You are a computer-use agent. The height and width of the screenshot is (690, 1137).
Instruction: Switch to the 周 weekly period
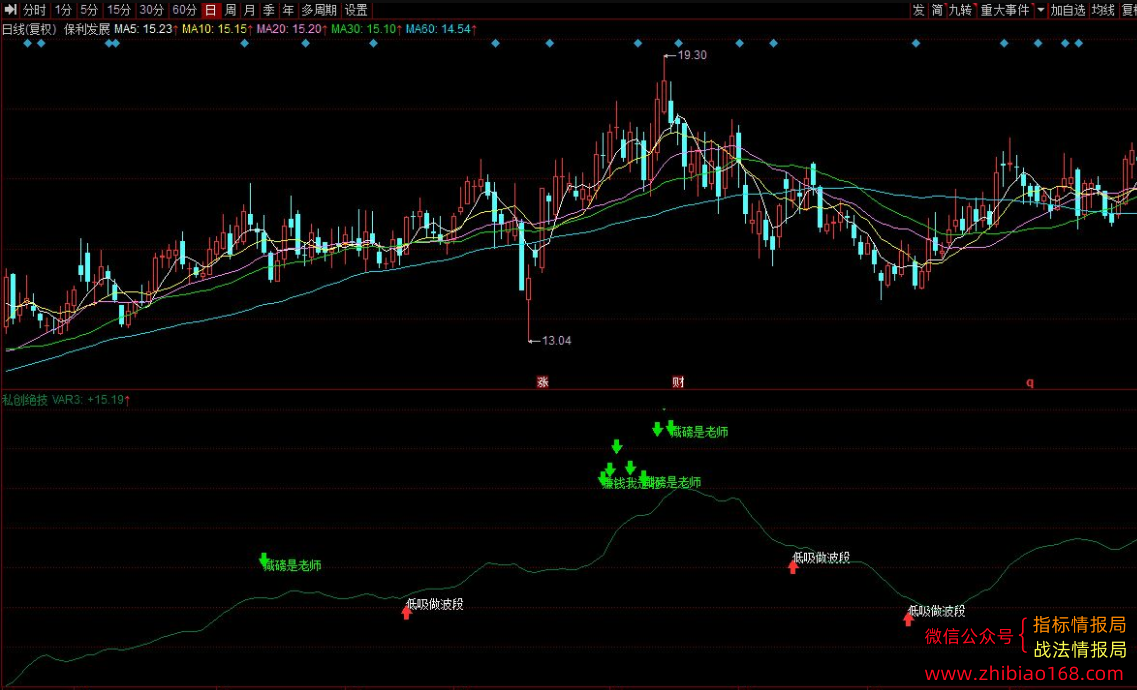point(230,10)
